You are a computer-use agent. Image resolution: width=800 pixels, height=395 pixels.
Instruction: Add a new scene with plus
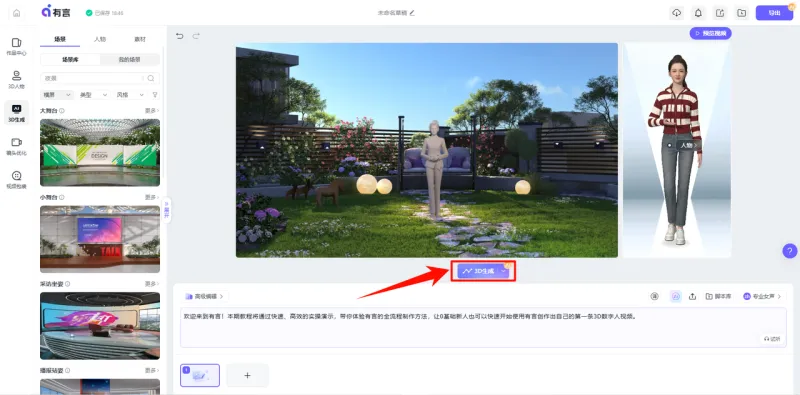pyautogui.click(x=247, y=375)
